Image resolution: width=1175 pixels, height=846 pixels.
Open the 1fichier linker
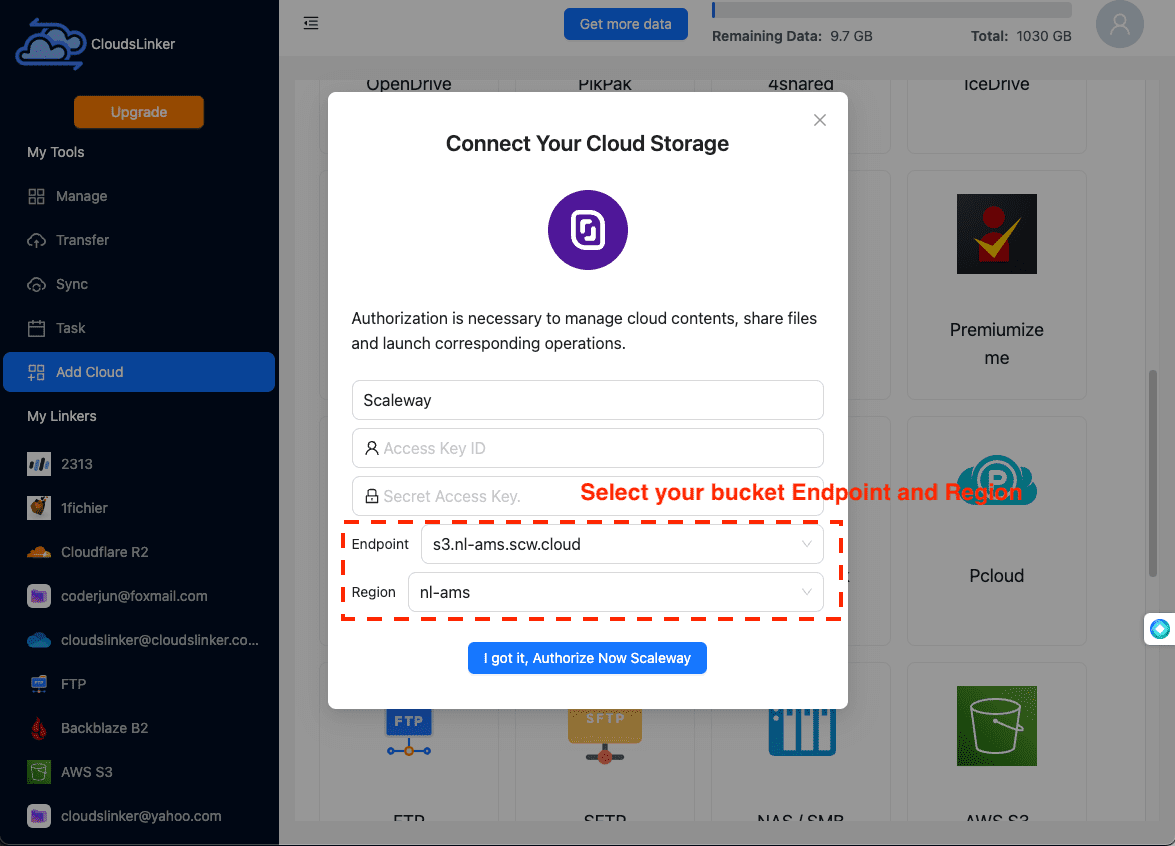[139, 508]
